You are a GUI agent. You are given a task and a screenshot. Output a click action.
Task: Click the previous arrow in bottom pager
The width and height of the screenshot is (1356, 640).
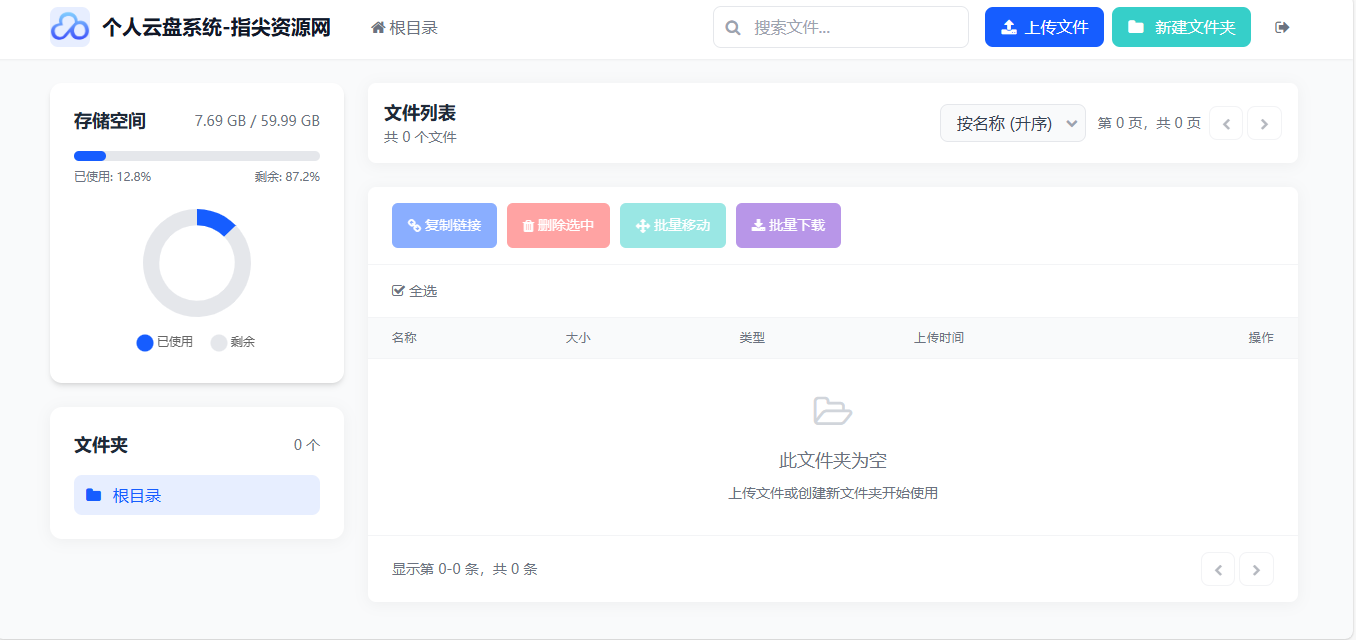[1217, 570]
